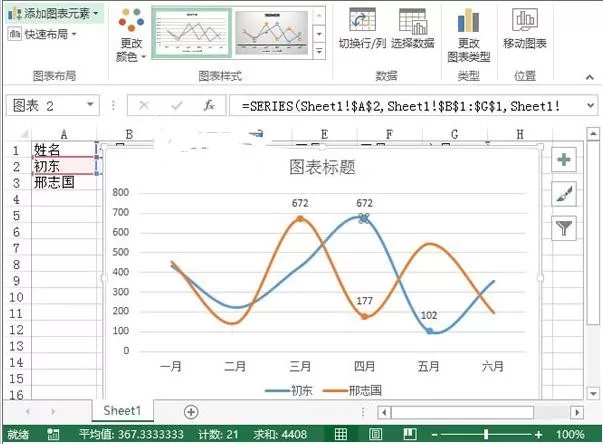Click the 邢志国 legend entry
Viewport: 603px width, 444px height.
[x=353, y=391]
